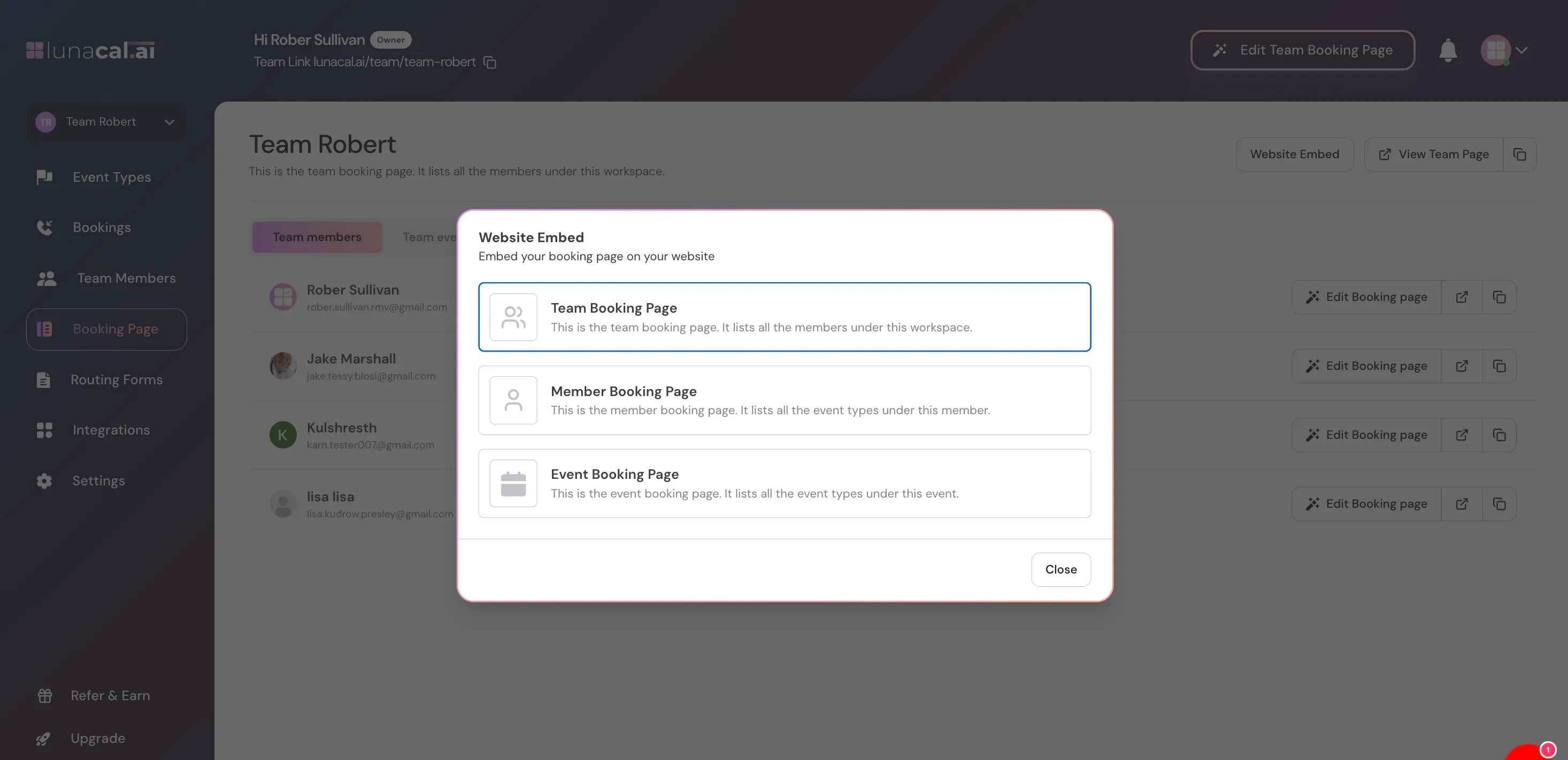1568x760 pixels.
Task: Select the Member Booking Page option
Action: point(784,400)
